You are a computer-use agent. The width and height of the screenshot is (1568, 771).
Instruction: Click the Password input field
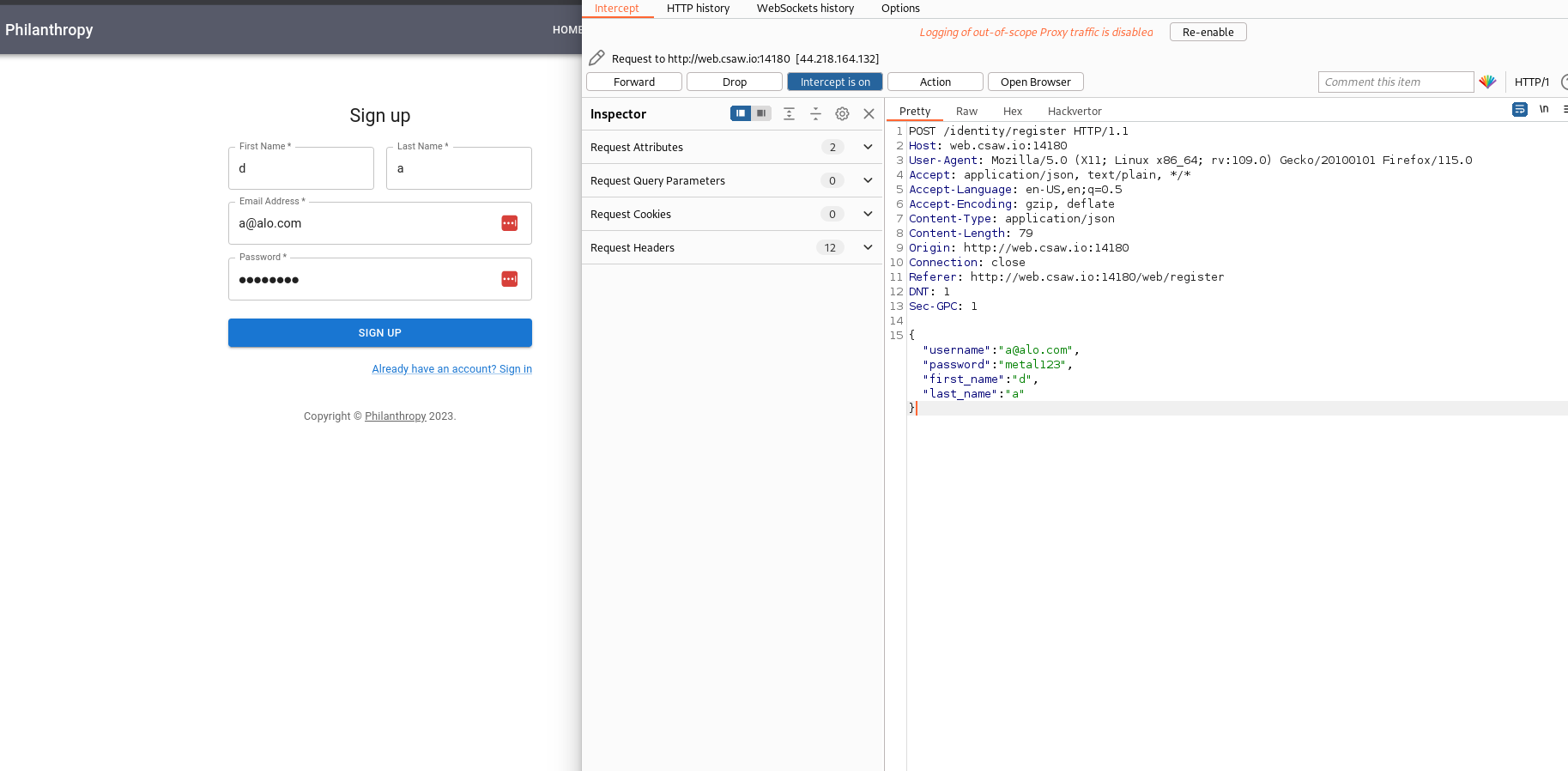pyautogui.click(x=380, y=279)
